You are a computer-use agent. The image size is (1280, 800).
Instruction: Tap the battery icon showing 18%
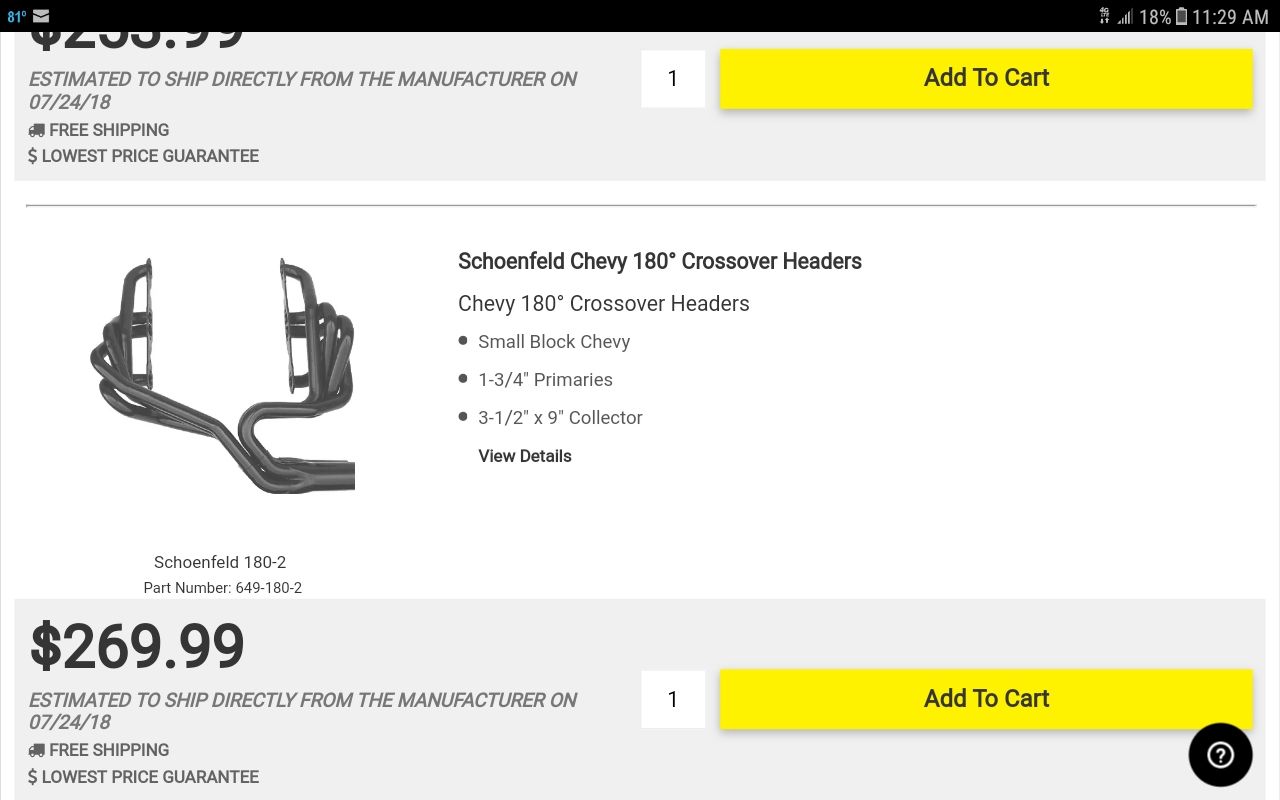(x=1181, y=16)
